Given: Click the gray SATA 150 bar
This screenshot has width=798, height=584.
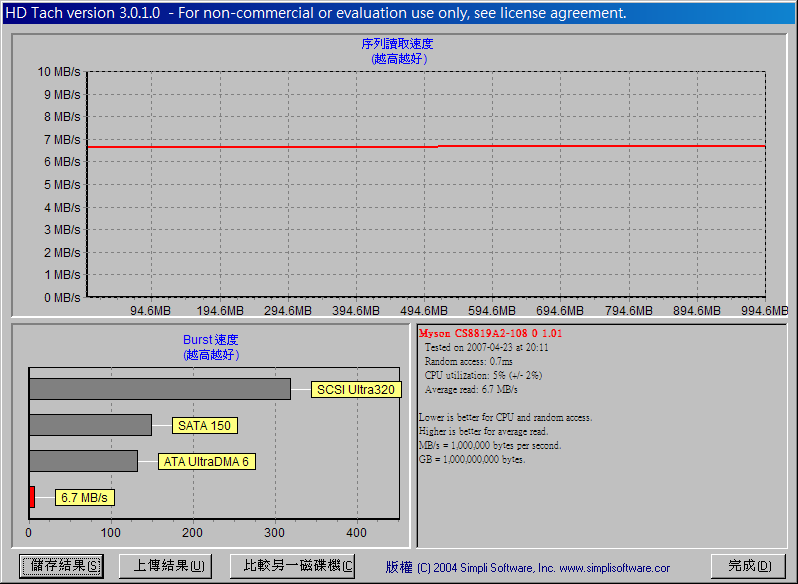Looking at the screenshot, I should [x=90, y=425].
